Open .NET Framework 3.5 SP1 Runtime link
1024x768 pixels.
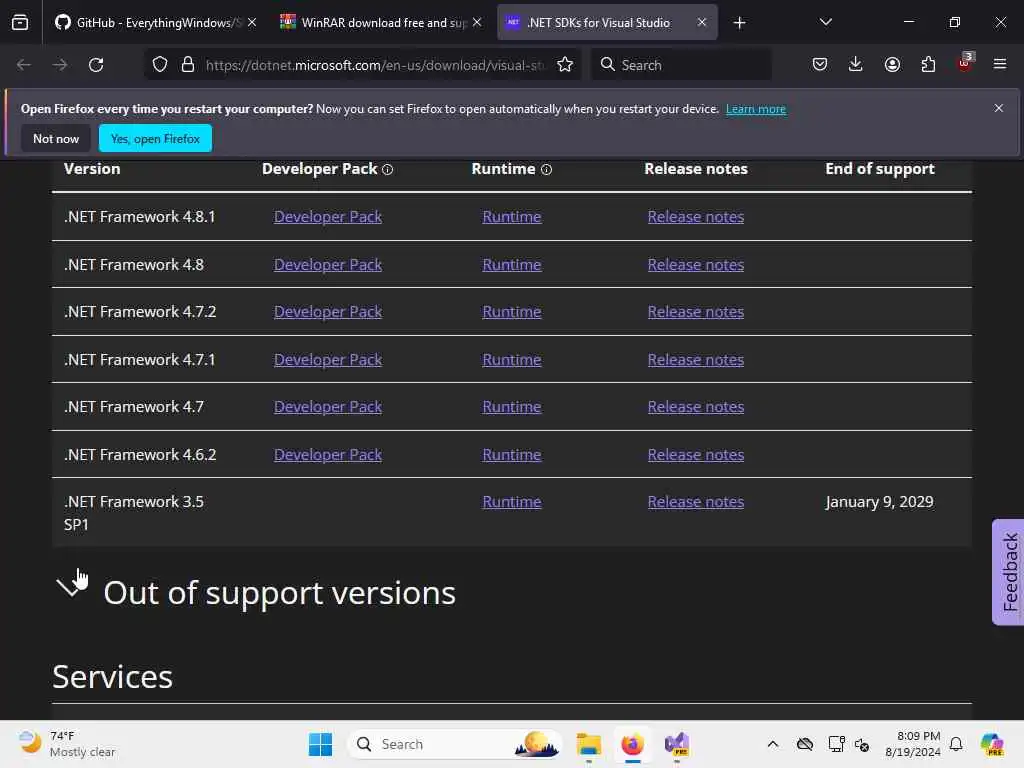coord(512,502)
